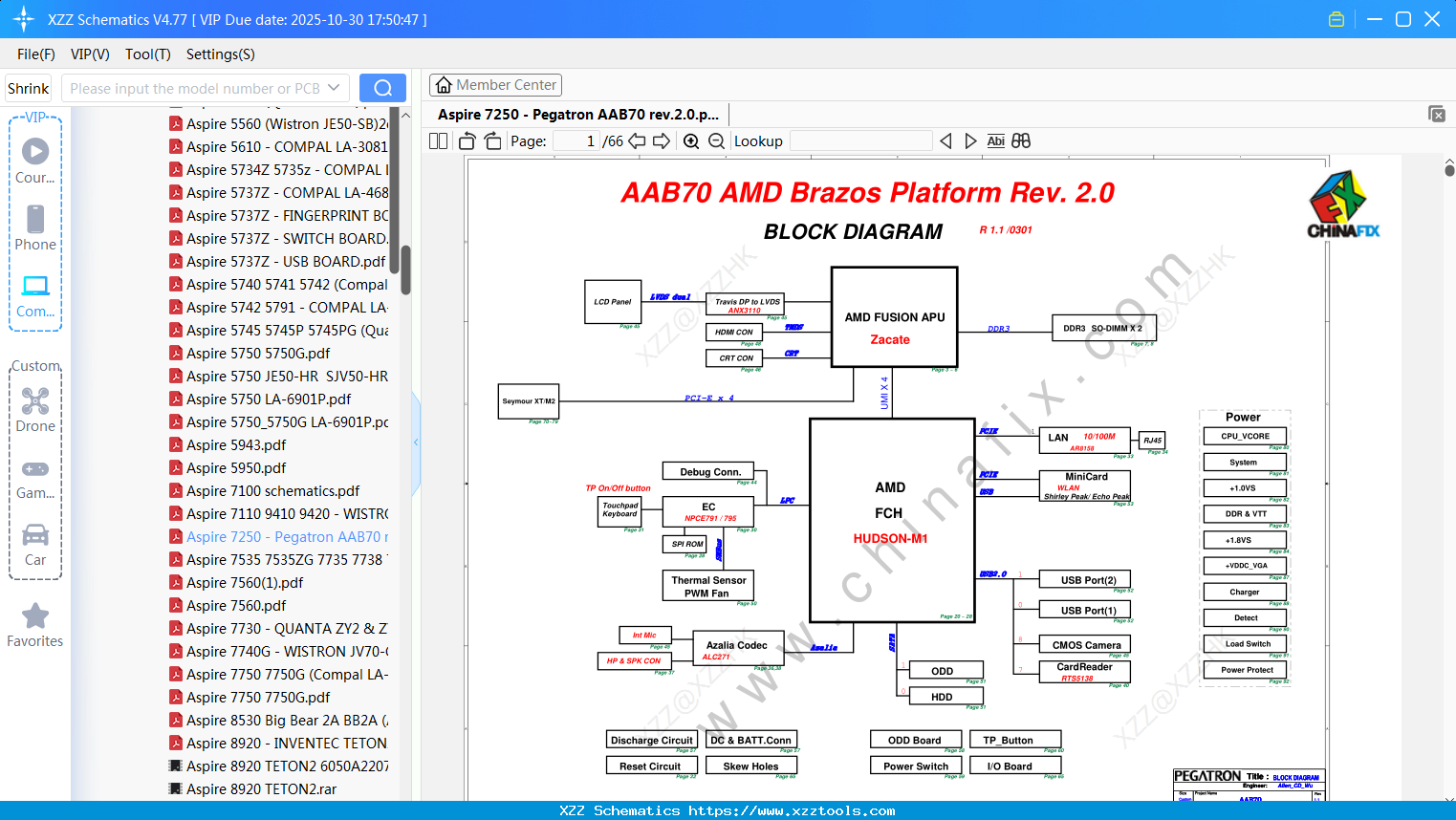The height and width of the screenshot is (820, 1456).
Task: Click the file list scrollbar thumb
Action: (x=405, y=270)
